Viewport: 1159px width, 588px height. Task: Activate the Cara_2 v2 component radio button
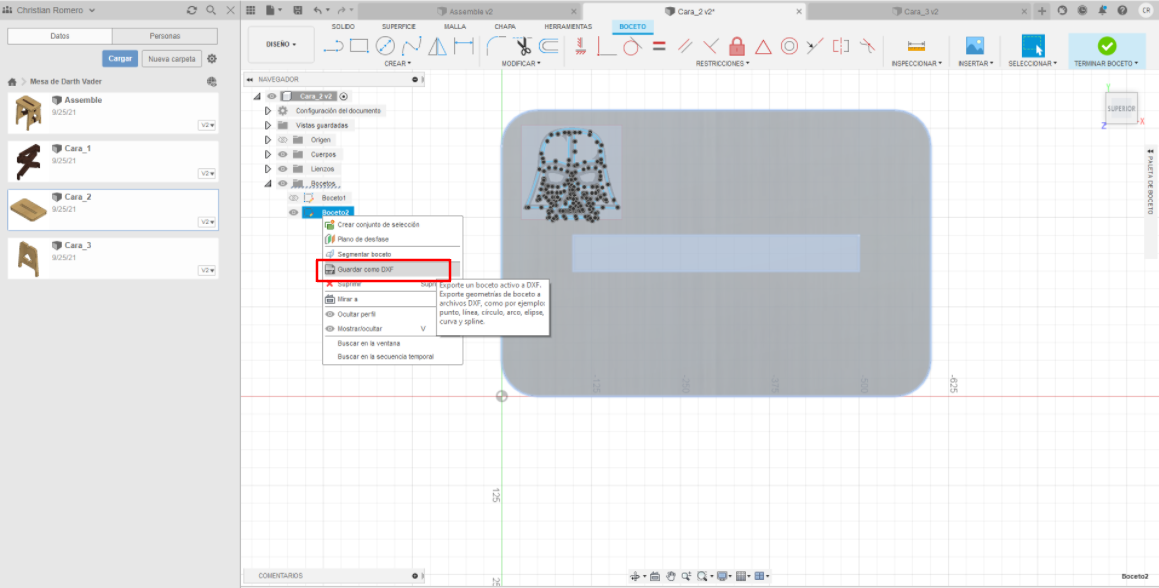coord(344,96)
